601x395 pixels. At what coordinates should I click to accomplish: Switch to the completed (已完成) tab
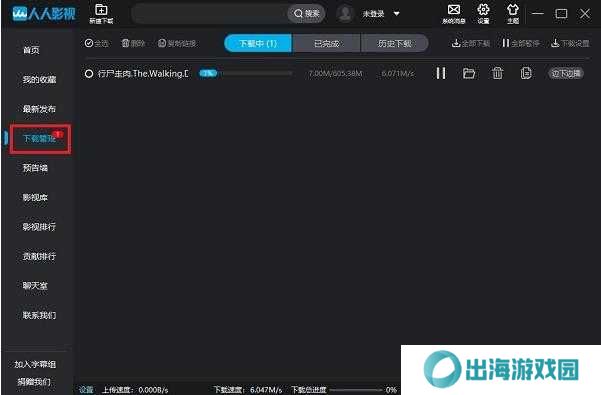click(326, 43)
